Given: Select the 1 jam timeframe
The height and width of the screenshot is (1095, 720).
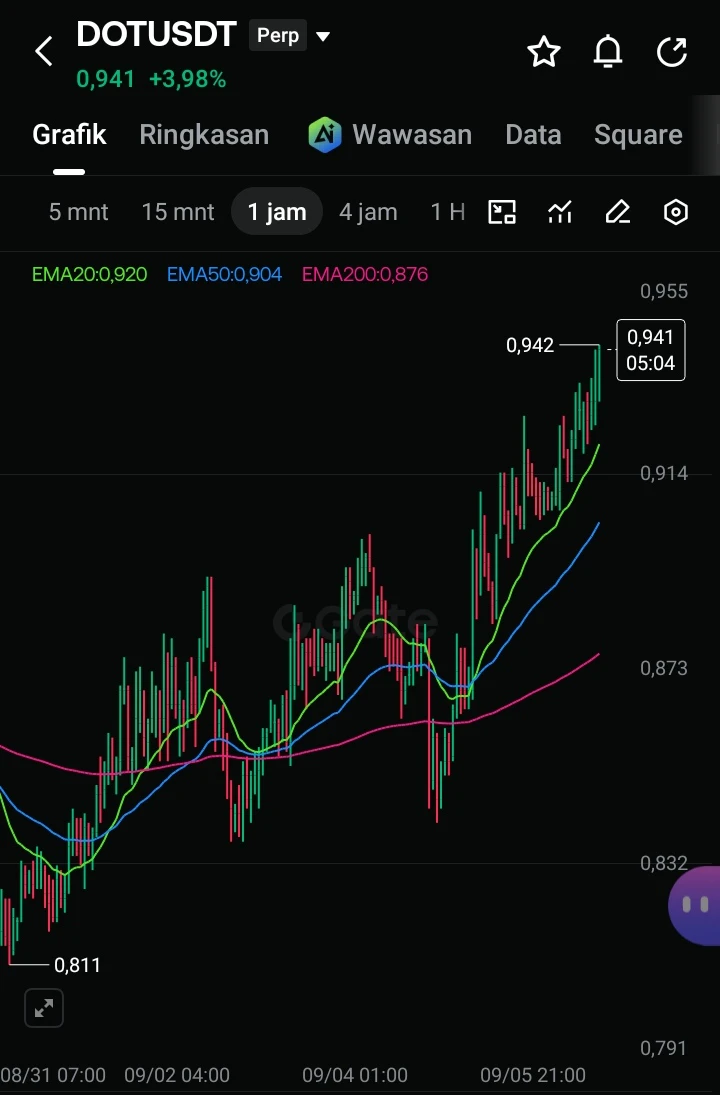Looking at the screenshot, I should pyautogui.click(x=277, y=212).
